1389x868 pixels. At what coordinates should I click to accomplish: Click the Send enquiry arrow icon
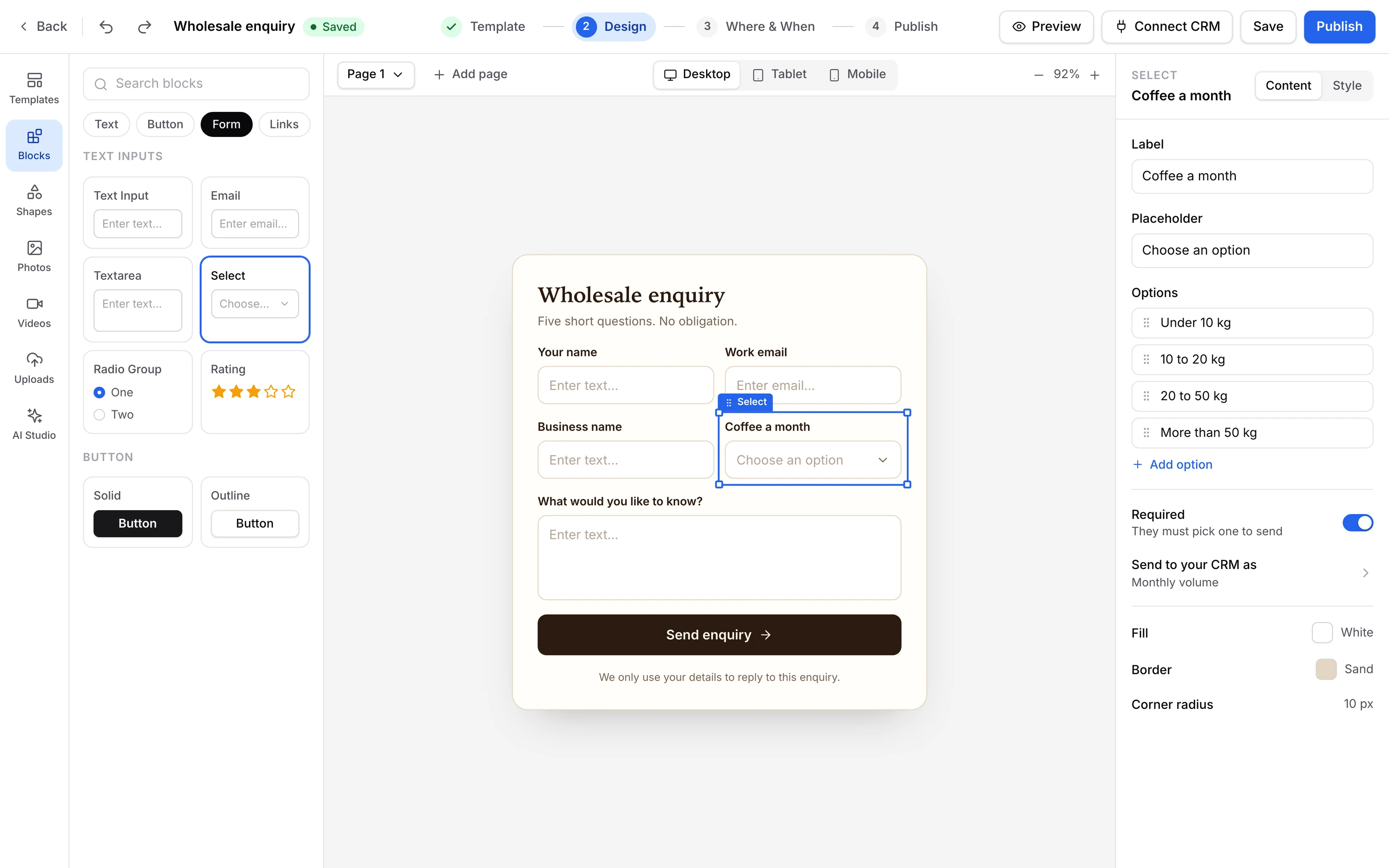[x=766, y=635]
